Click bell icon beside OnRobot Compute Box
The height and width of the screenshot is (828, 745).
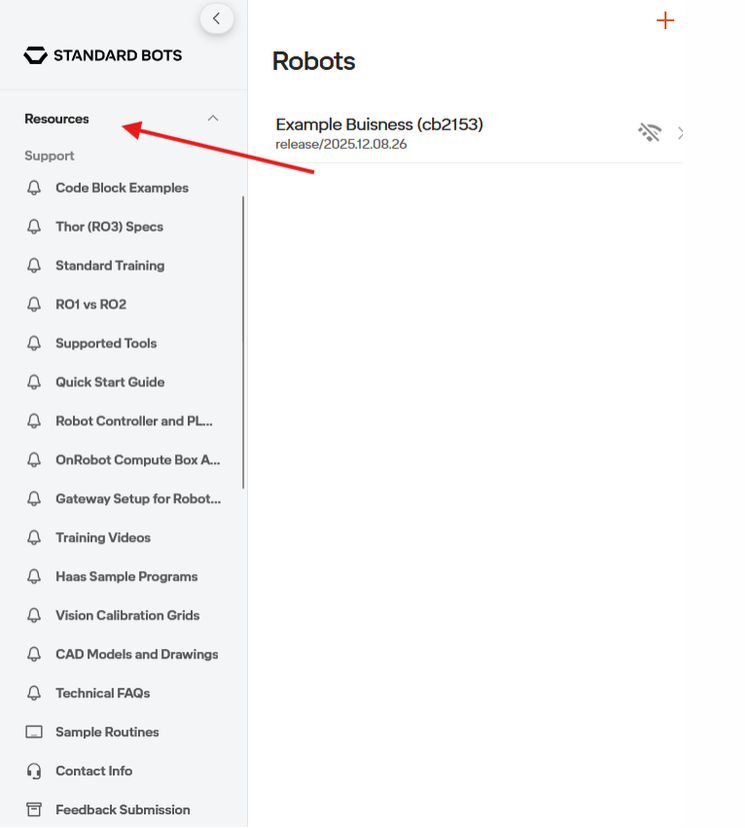(34, 460)
